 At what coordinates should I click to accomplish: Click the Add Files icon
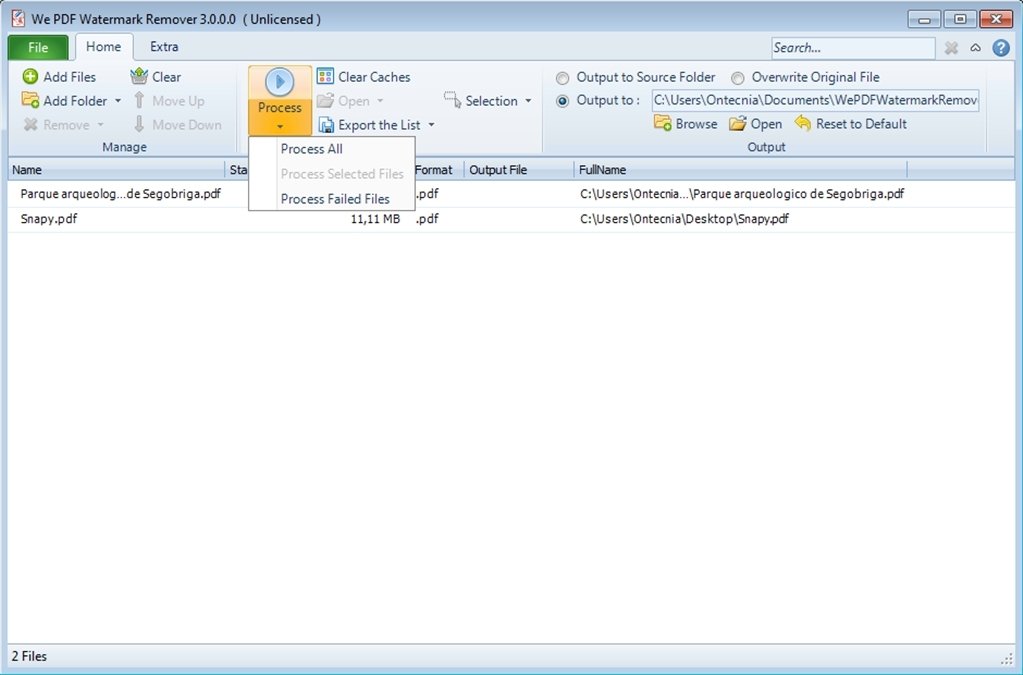[x=30, y=76]
